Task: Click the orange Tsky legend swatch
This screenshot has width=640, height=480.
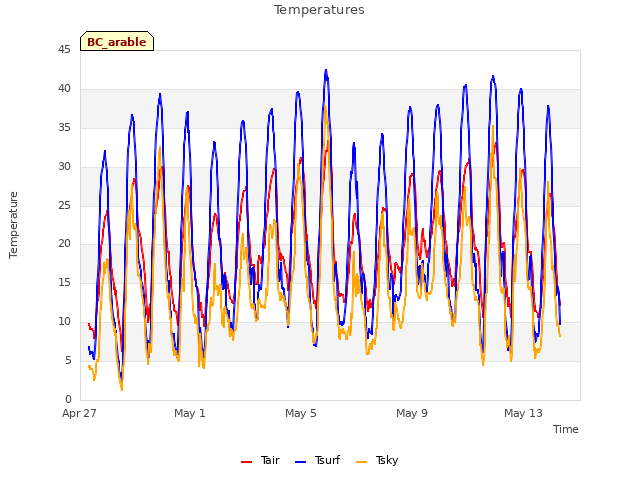Action: (362, 462)
